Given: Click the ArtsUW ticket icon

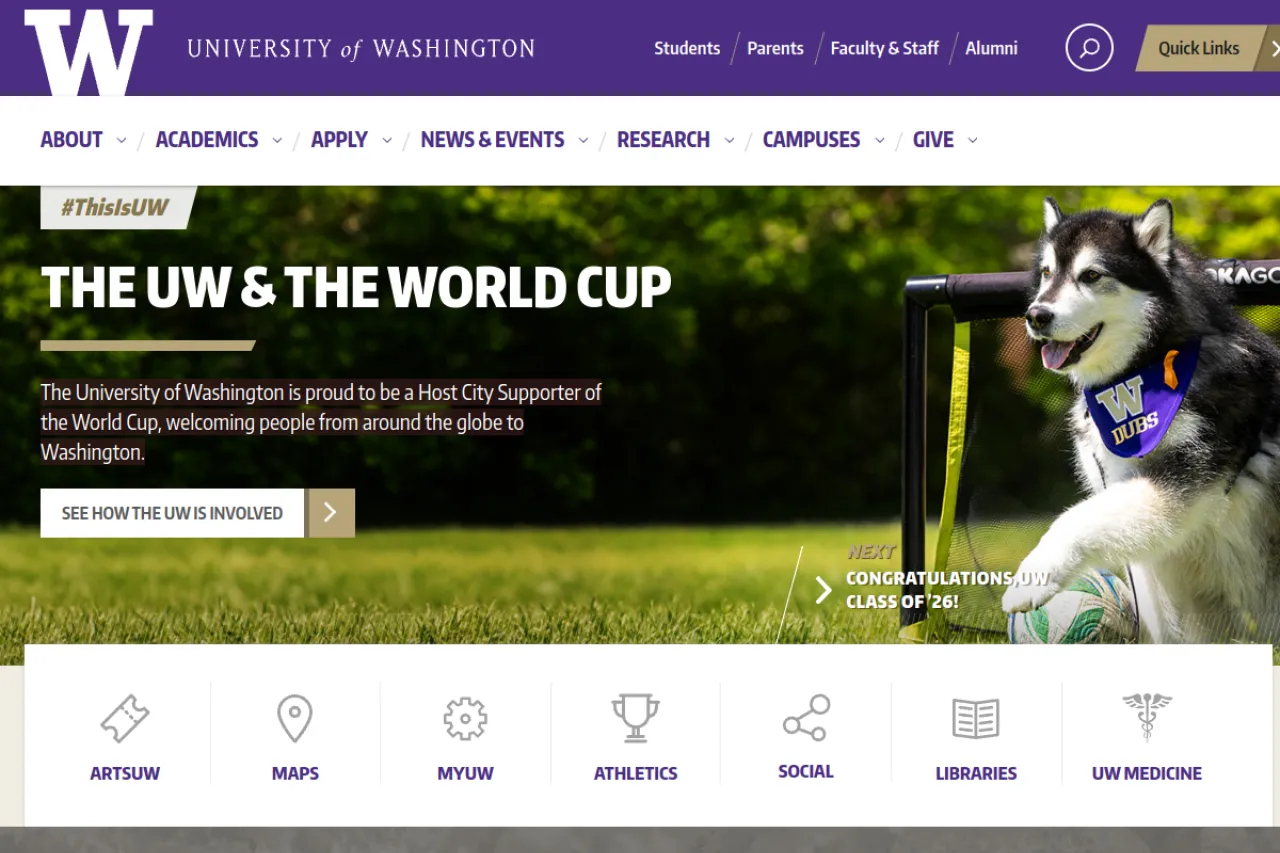Looking at the screenshot, I should pos(125,718).
